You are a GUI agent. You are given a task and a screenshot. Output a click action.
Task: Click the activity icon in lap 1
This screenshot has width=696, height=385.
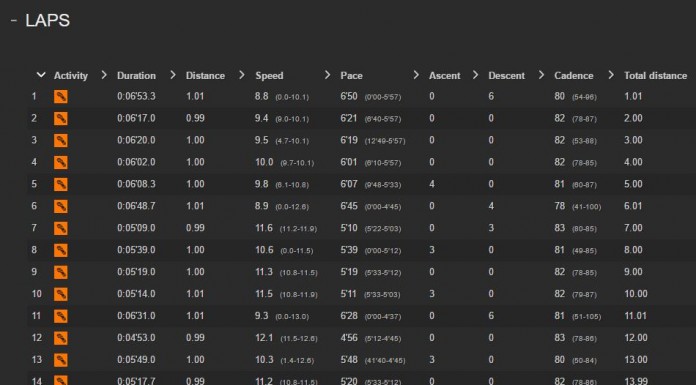pos(61,96)
